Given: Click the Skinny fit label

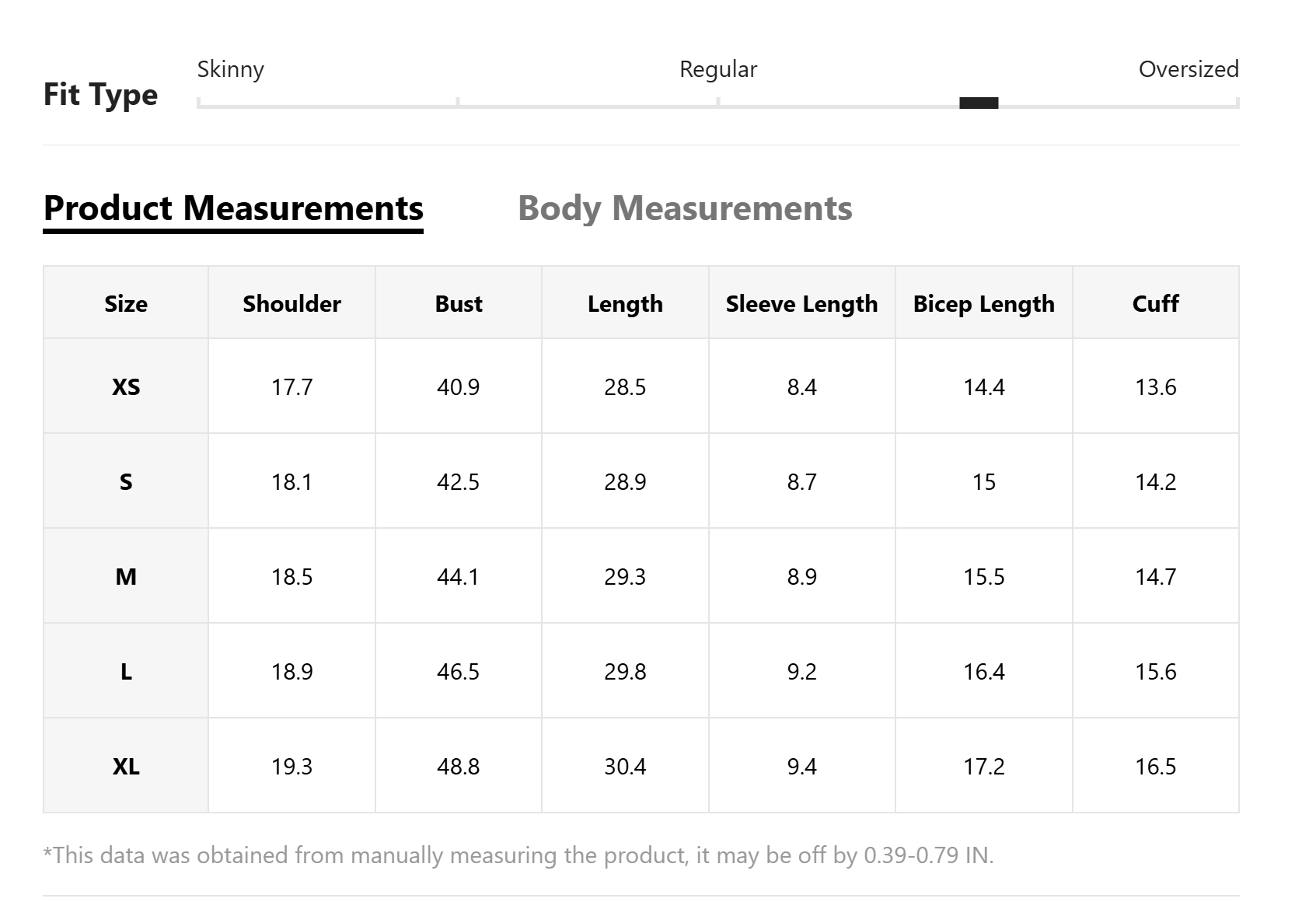Looking at the screenshot, I should point(231,69).
